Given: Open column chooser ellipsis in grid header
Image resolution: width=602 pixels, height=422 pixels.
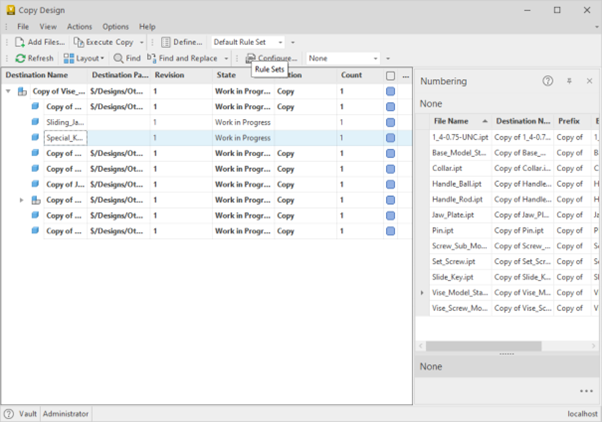Looking at the screenshot, I should [x=406, y=76].
